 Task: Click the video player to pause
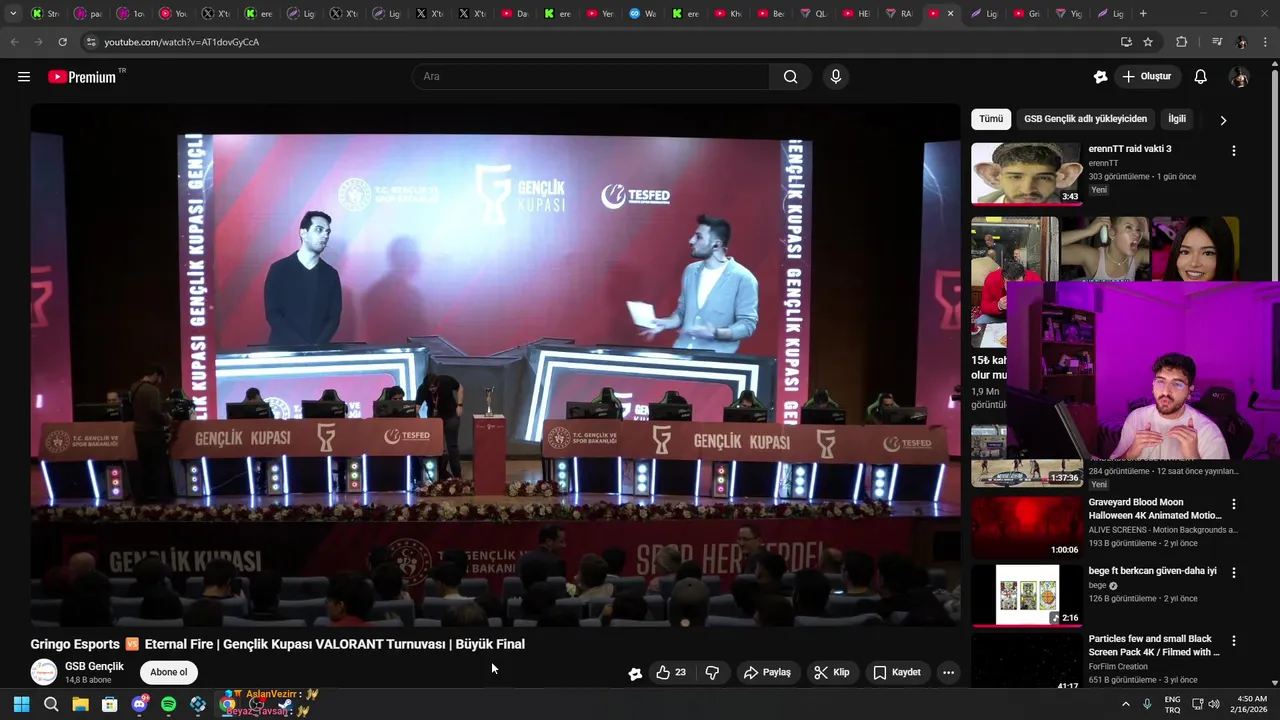coord(495,365)
